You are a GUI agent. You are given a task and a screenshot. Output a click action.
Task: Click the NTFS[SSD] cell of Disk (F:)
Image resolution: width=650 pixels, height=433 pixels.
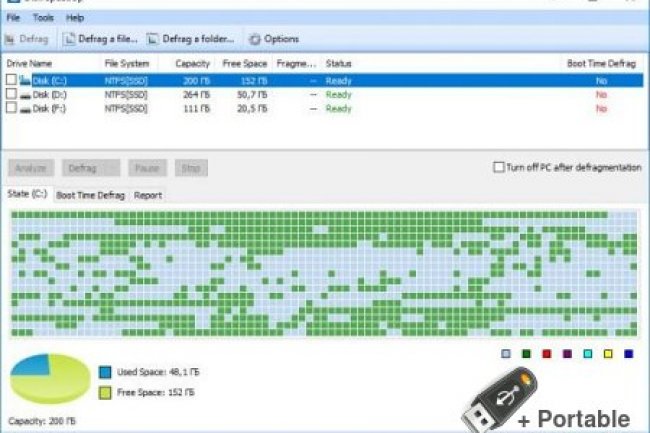click(x=126, y=109)
